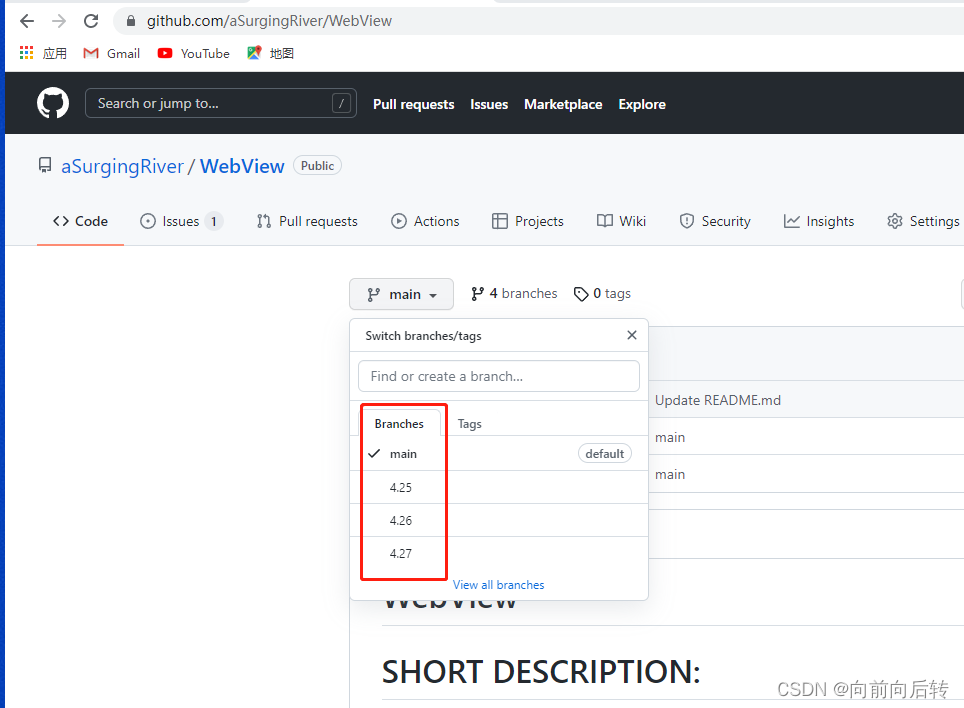Open the Update README.md commit message
Image resolution: width=964 pixels, height=708 pixels.
click(718, 401)
